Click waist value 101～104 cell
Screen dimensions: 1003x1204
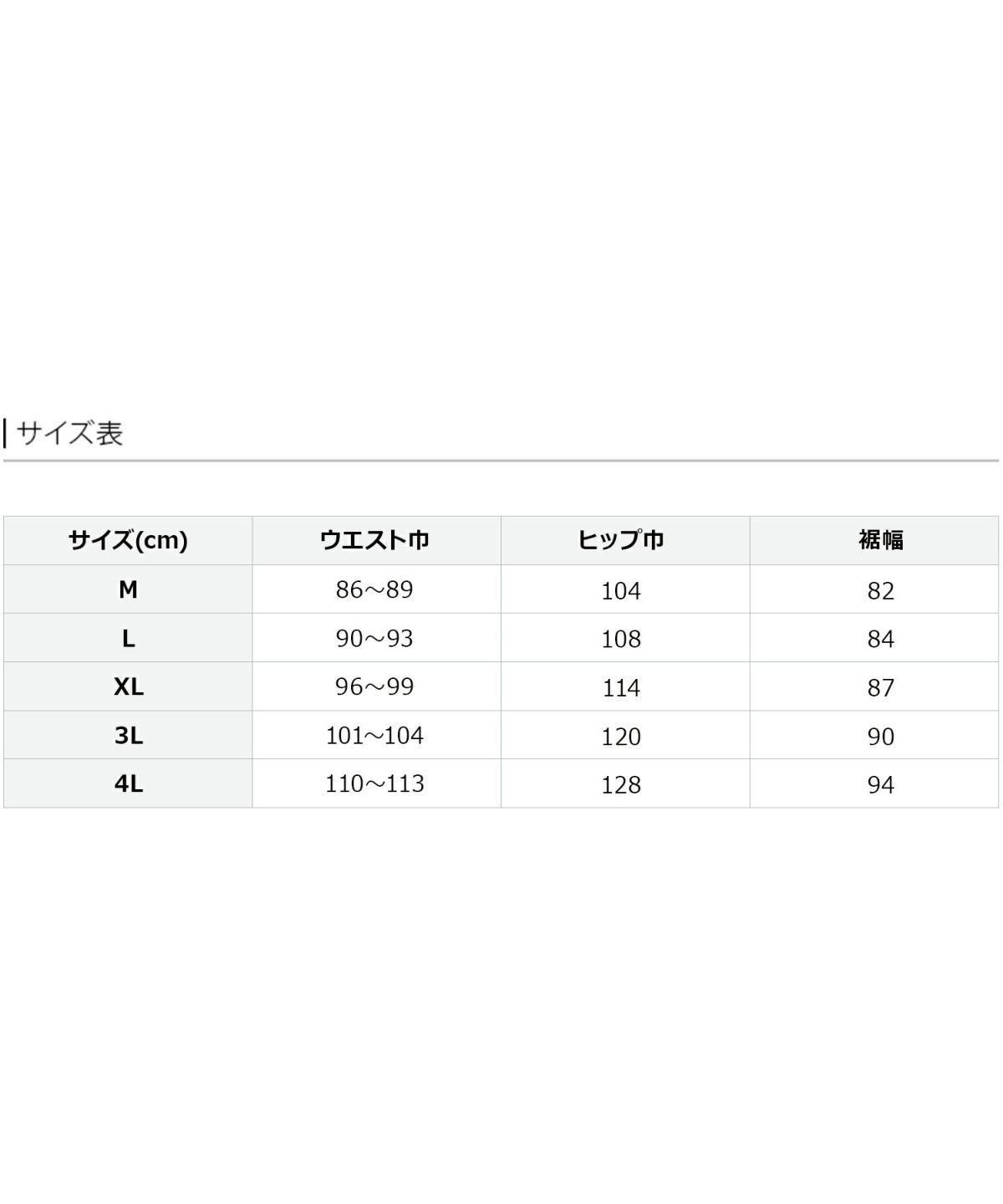point(375,736)
